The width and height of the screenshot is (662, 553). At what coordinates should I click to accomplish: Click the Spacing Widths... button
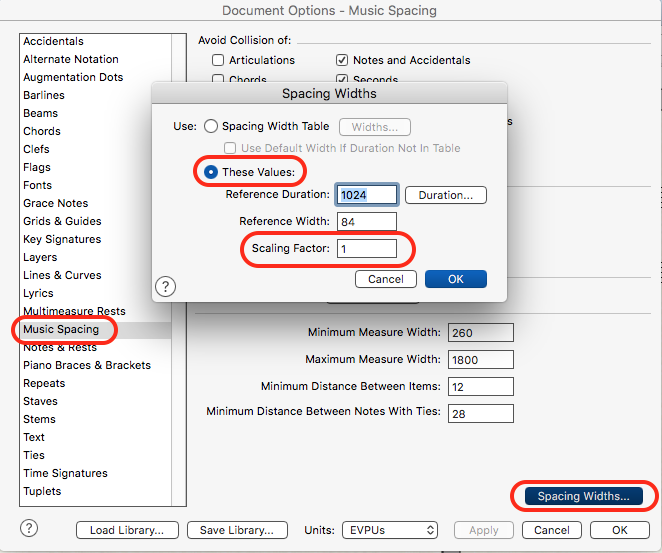pos(583,496)
